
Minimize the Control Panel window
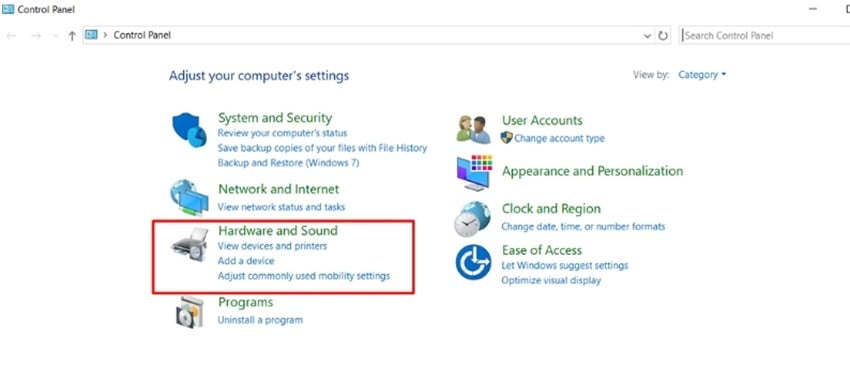coord(812,9)
